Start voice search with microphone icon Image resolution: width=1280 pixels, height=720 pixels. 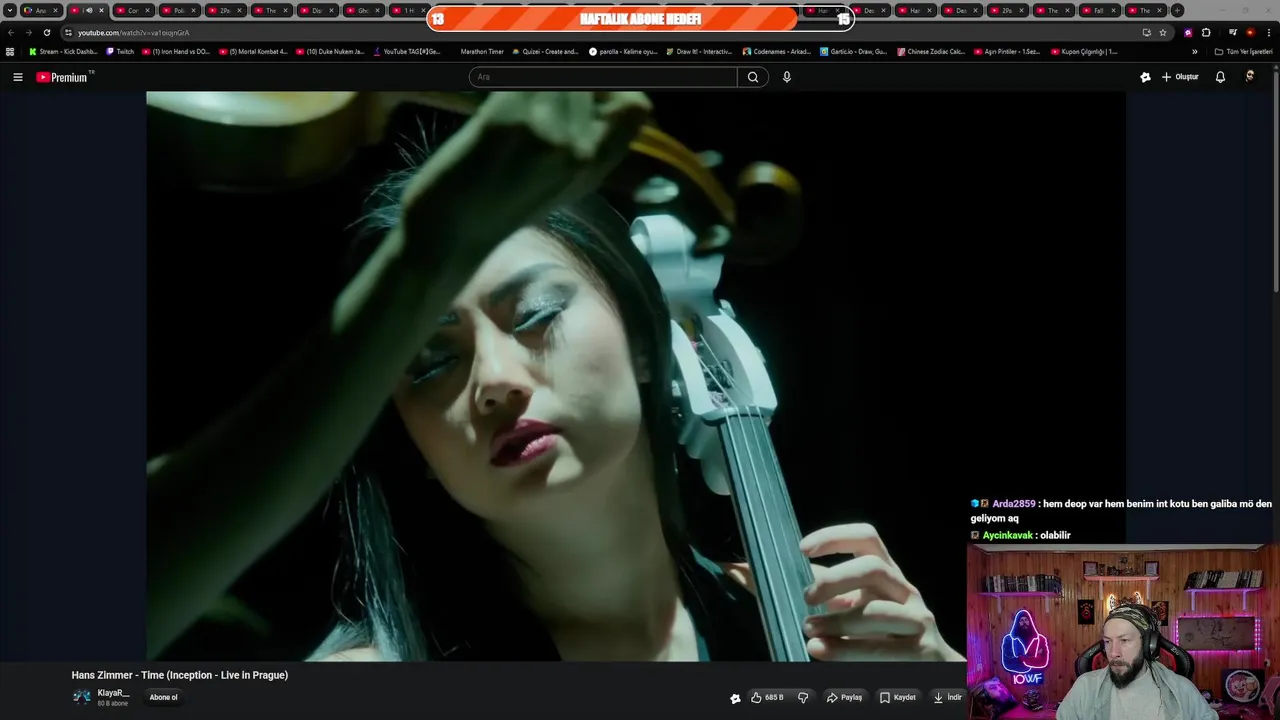787,77
